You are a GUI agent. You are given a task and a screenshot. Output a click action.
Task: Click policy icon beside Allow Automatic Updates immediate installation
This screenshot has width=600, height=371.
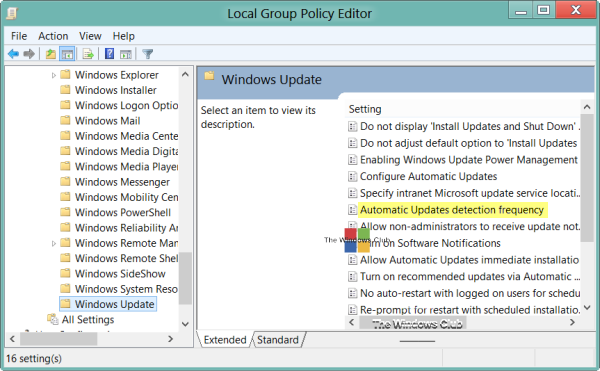point(352,260)
